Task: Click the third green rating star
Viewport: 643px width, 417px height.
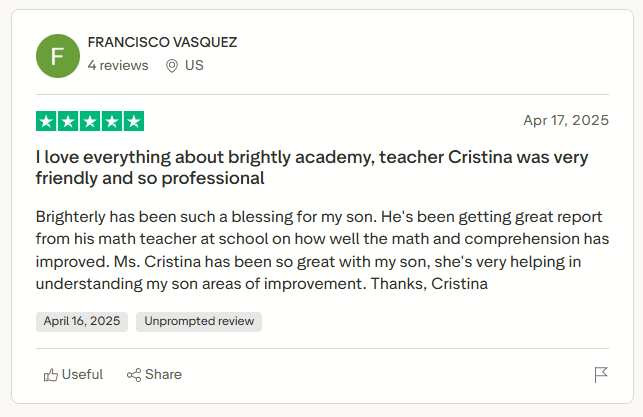Action: coord(90,121)
